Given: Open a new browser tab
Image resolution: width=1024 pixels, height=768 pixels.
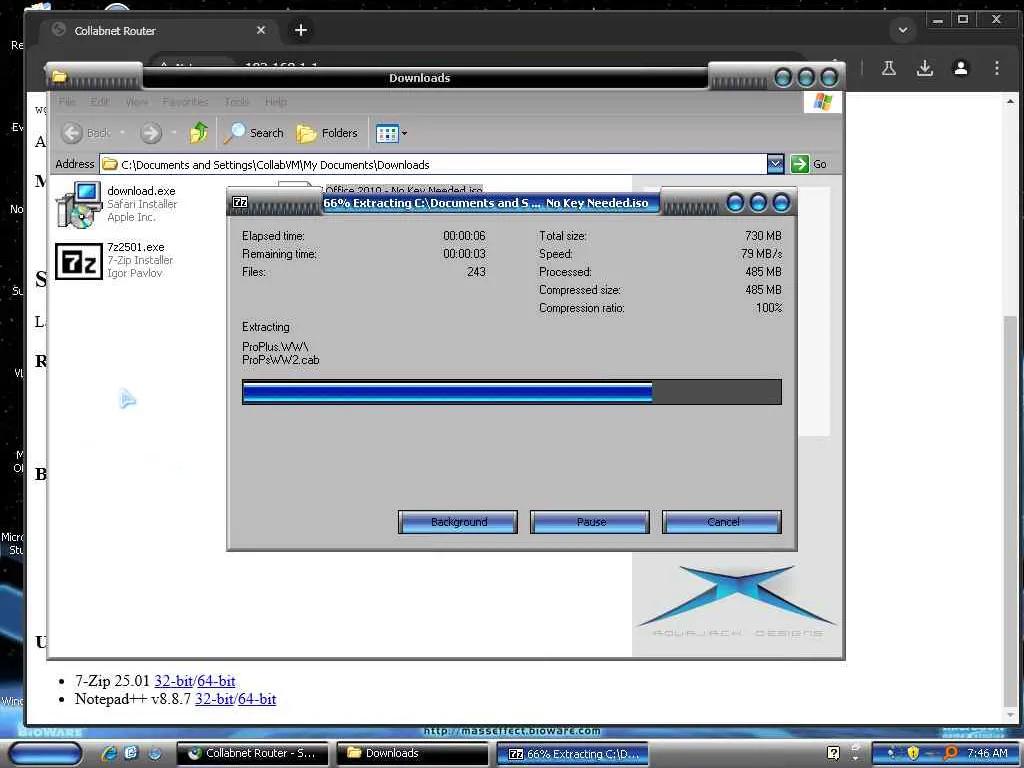Looking at the screenshot, I should coord(300,30).
